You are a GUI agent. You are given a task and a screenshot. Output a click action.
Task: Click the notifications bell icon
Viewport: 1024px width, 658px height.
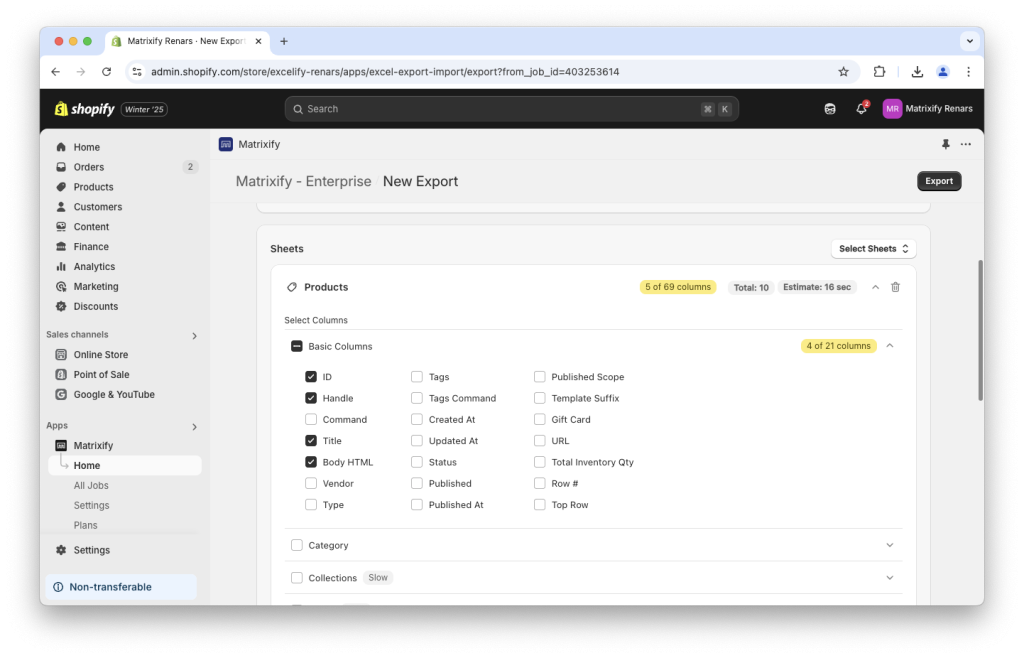pos(861,108)
